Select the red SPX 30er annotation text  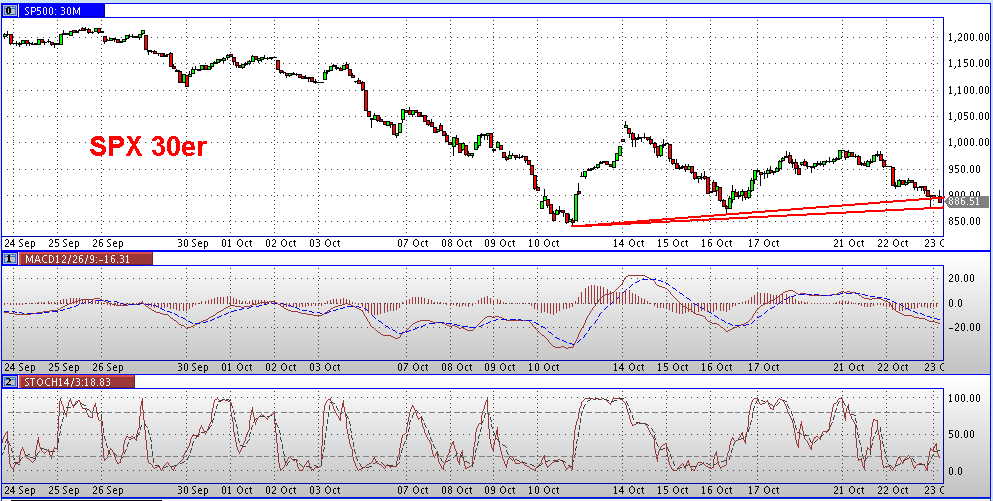[148, 147]
